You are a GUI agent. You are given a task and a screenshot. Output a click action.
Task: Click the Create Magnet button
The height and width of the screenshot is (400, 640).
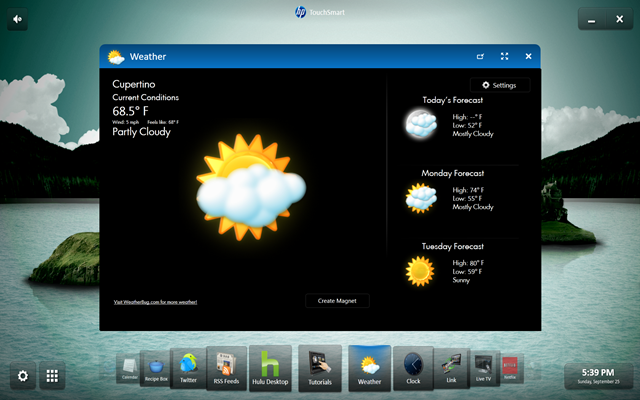pyautogui.click(x=337, y=301)
